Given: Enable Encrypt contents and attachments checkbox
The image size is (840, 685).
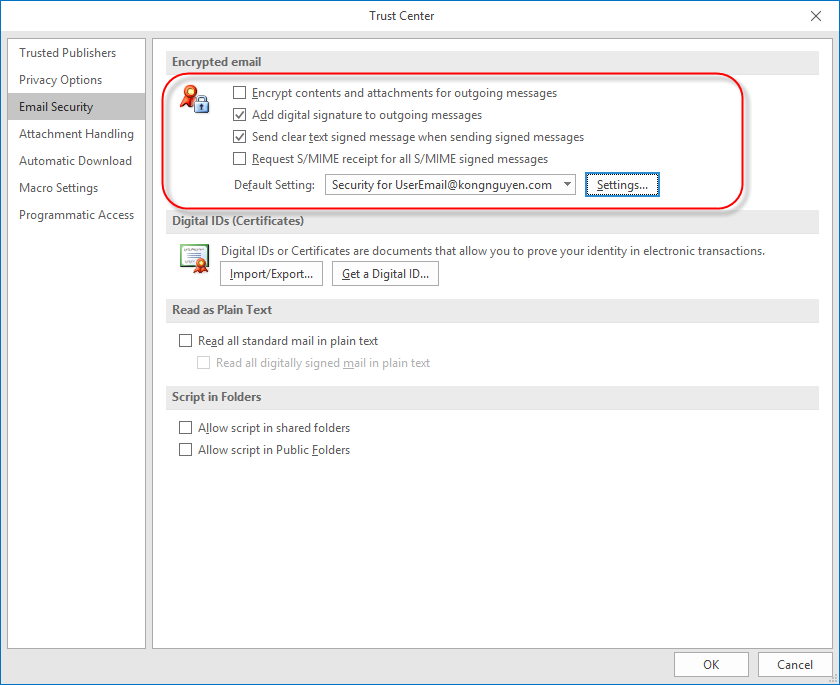Looking at the screenshot, I should coord(239,93).
